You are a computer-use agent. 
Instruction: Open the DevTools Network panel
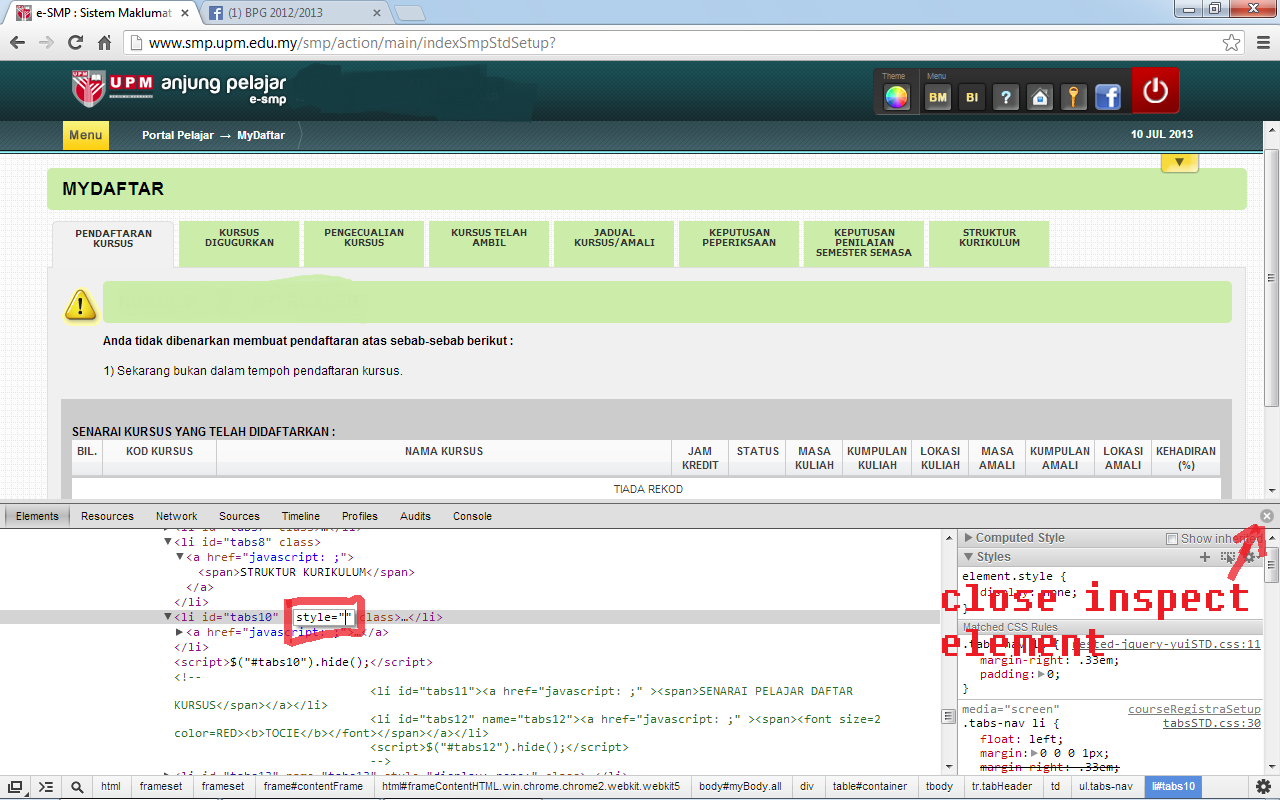[176, 516]
